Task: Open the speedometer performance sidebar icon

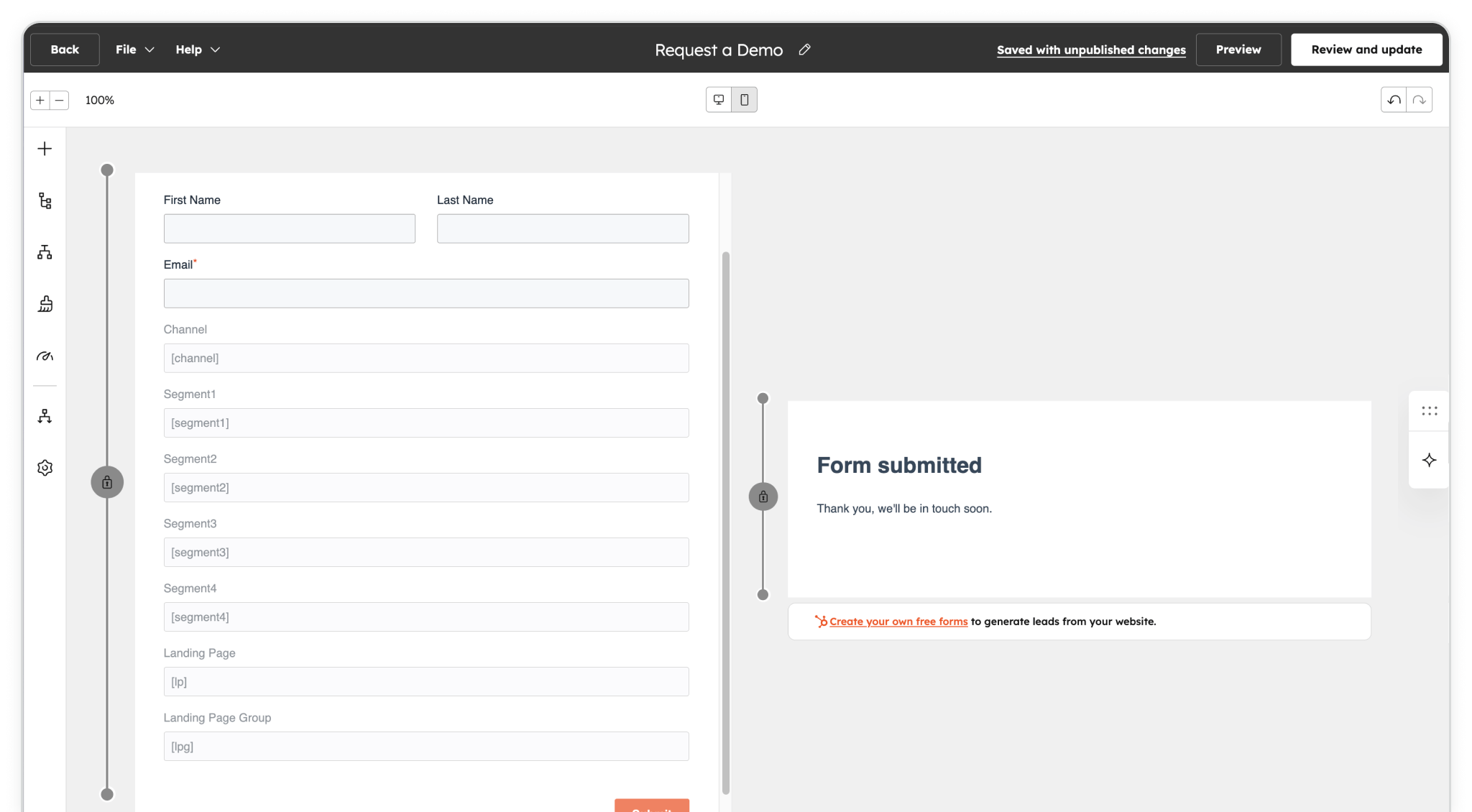Action: 45,356
